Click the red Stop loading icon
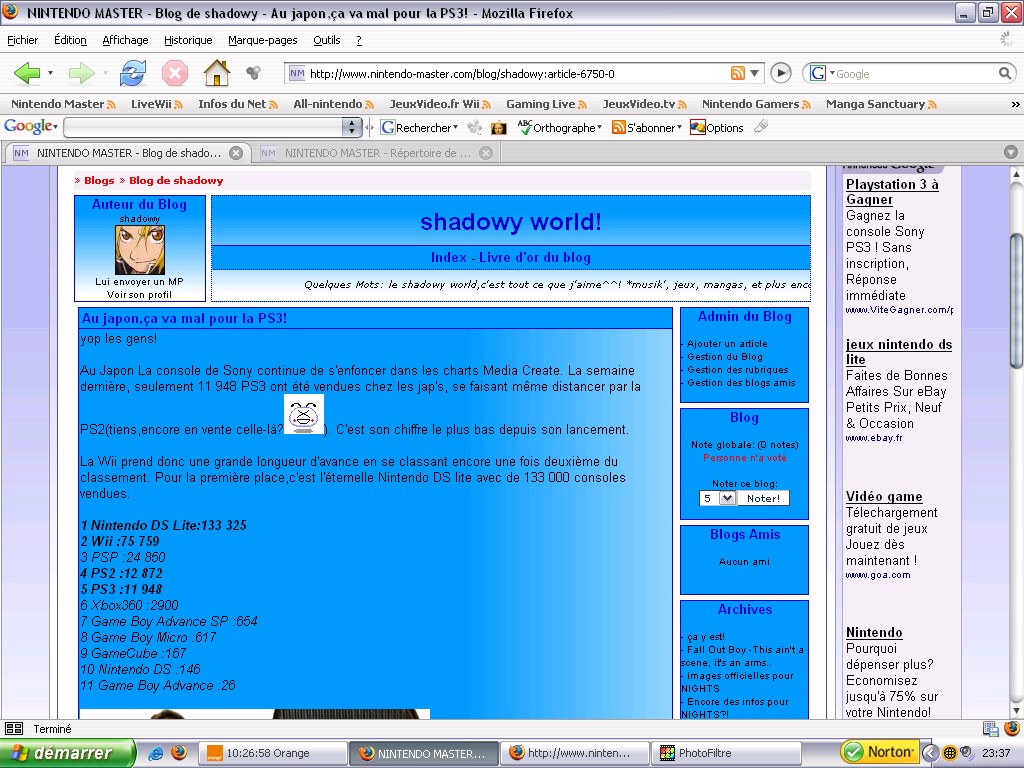Viewport: 1024px width, 768px height. click(x=174, y=73)
